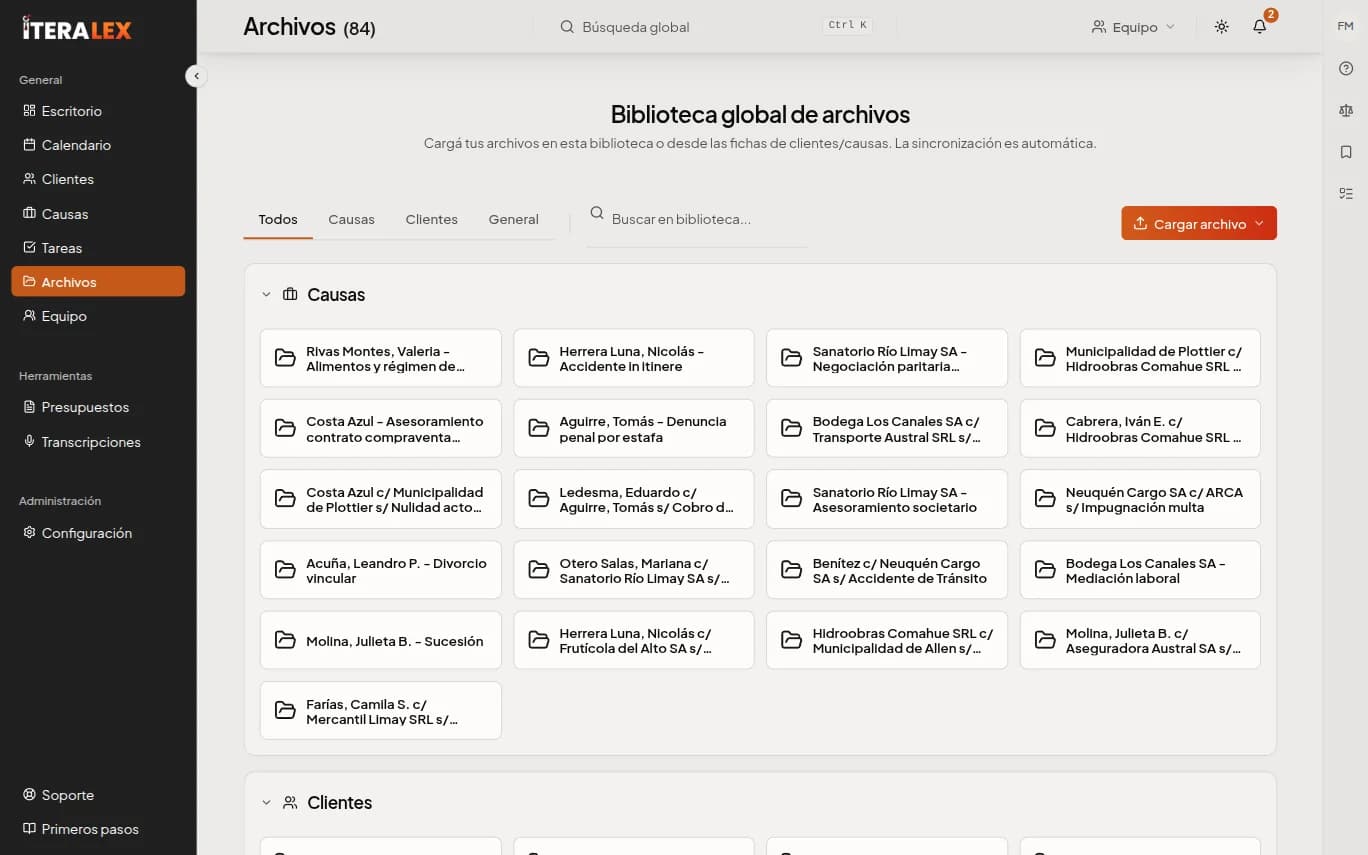This screenshot has width=1368, height=855.
Task: Open Primeros pasos guide link
Action: (98, 829)
